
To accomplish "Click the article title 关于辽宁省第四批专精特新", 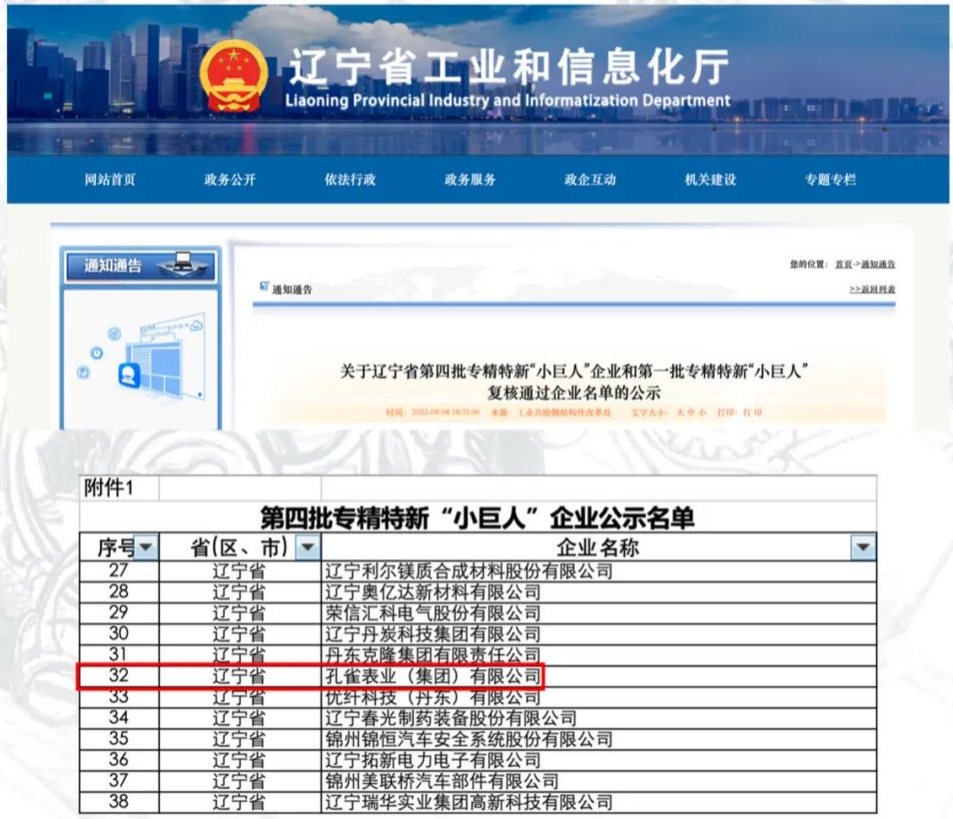I will click(574, 382).
